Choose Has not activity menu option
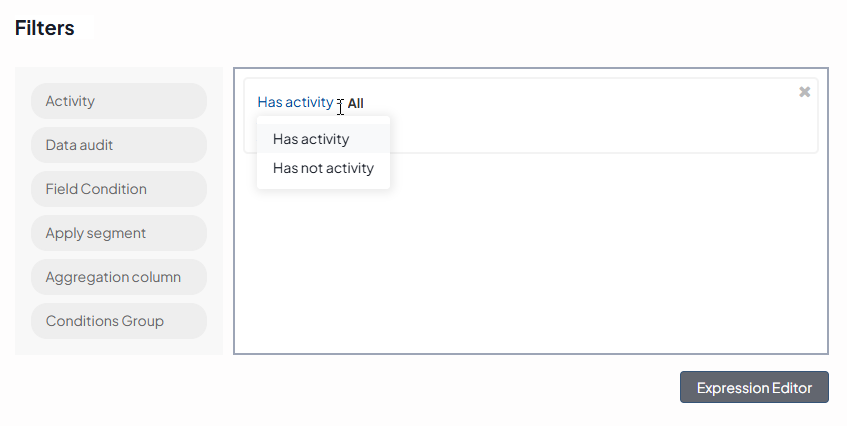The width and height of the screenshot is (847, 426). point(323,168)
